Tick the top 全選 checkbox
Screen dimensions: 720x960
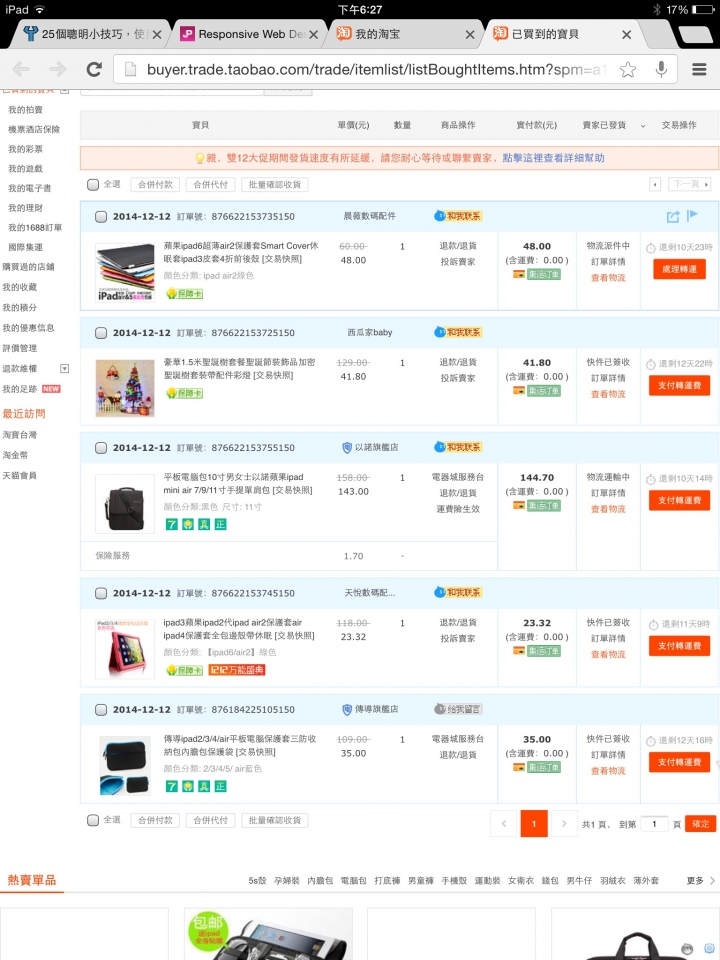coord(93,184)
